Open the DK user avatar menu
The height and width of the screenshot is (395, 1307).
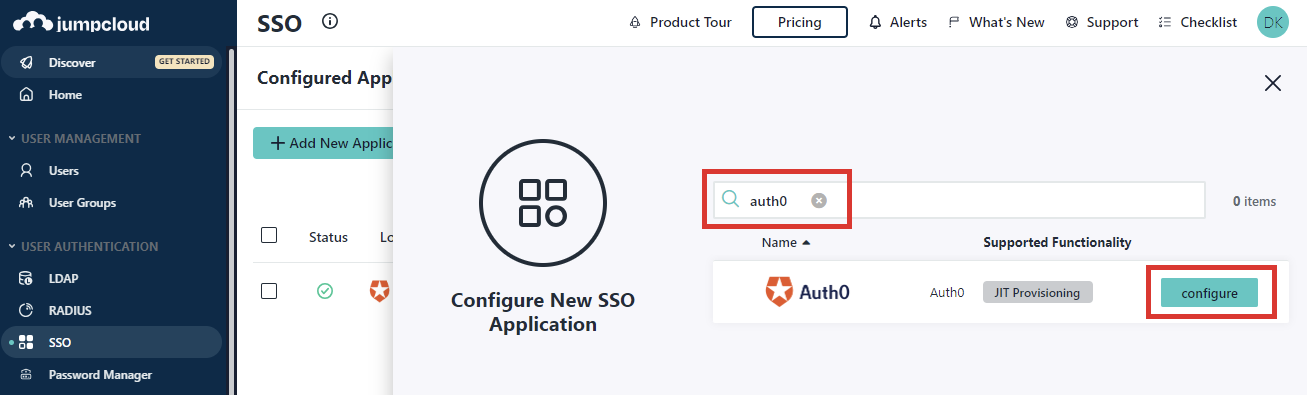(x=1273, y=22)
